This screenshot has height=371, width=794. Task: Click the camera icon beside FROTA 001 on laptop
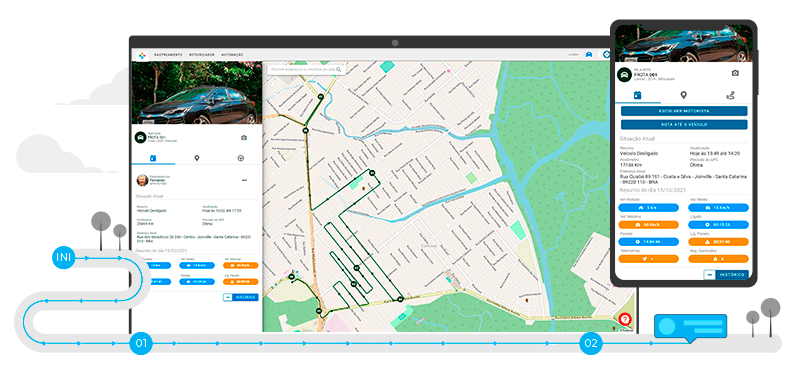(244, 138)
